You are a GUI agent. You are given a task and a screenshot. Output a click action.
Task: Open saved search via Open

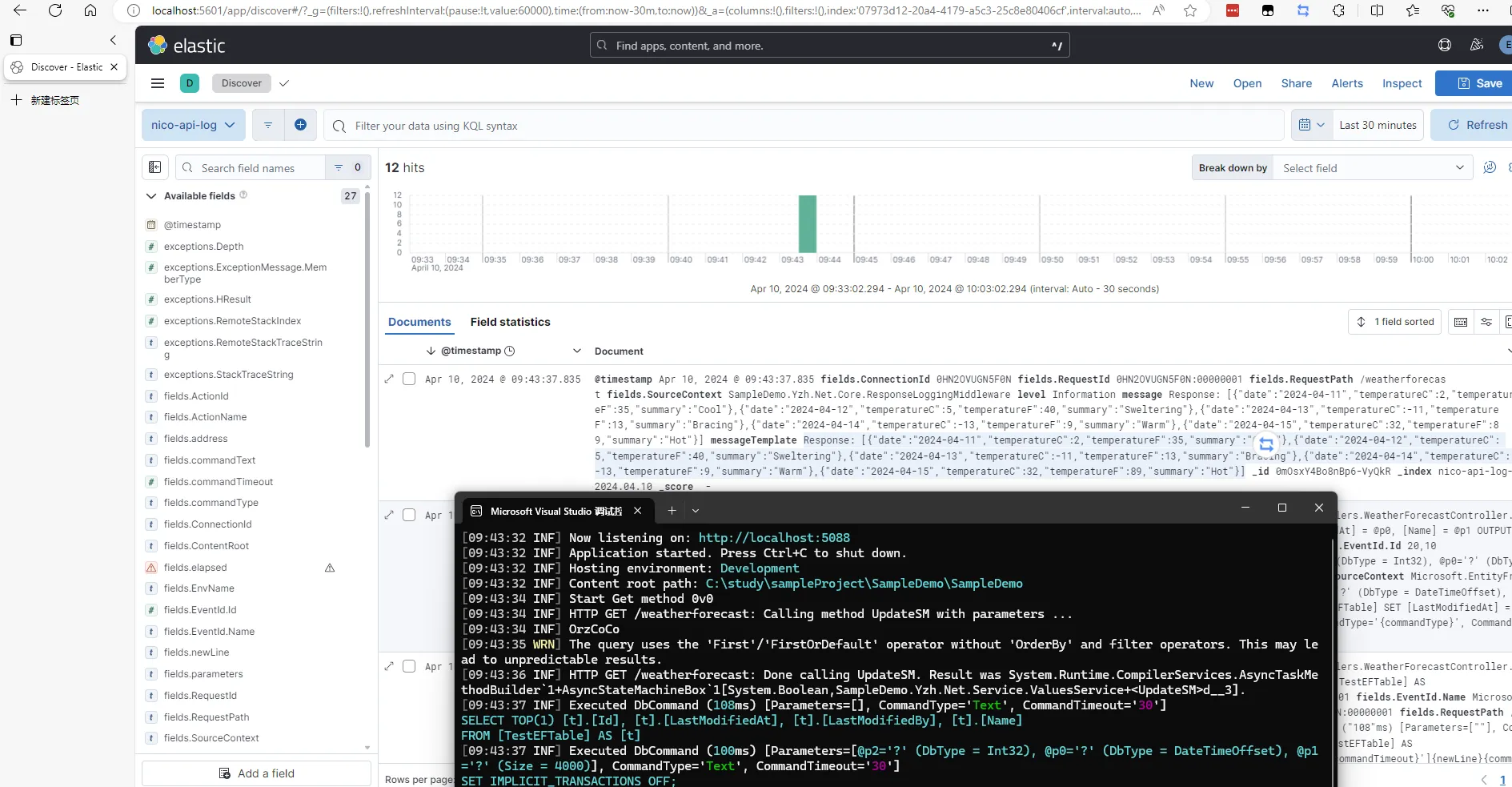[1247, 83]
